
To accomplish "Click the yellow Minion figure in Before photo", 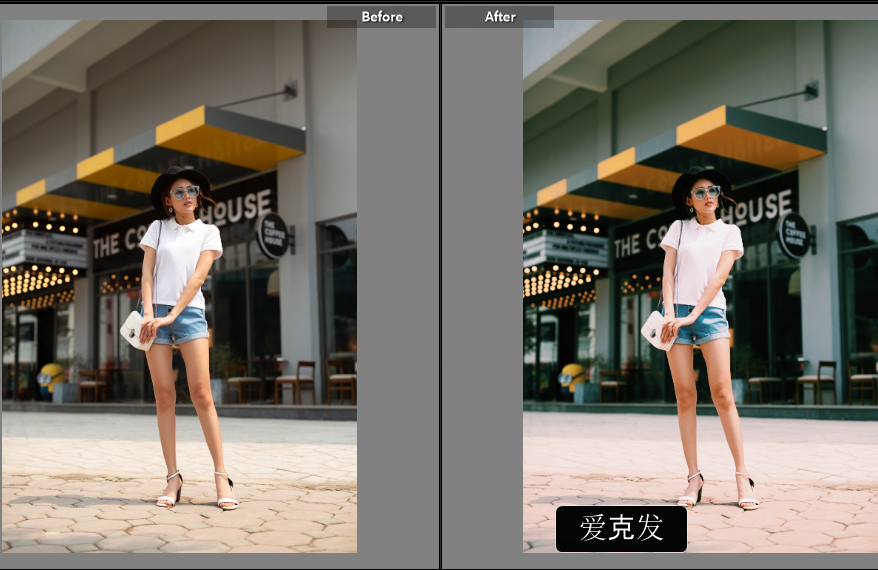I will pos(51,380).
